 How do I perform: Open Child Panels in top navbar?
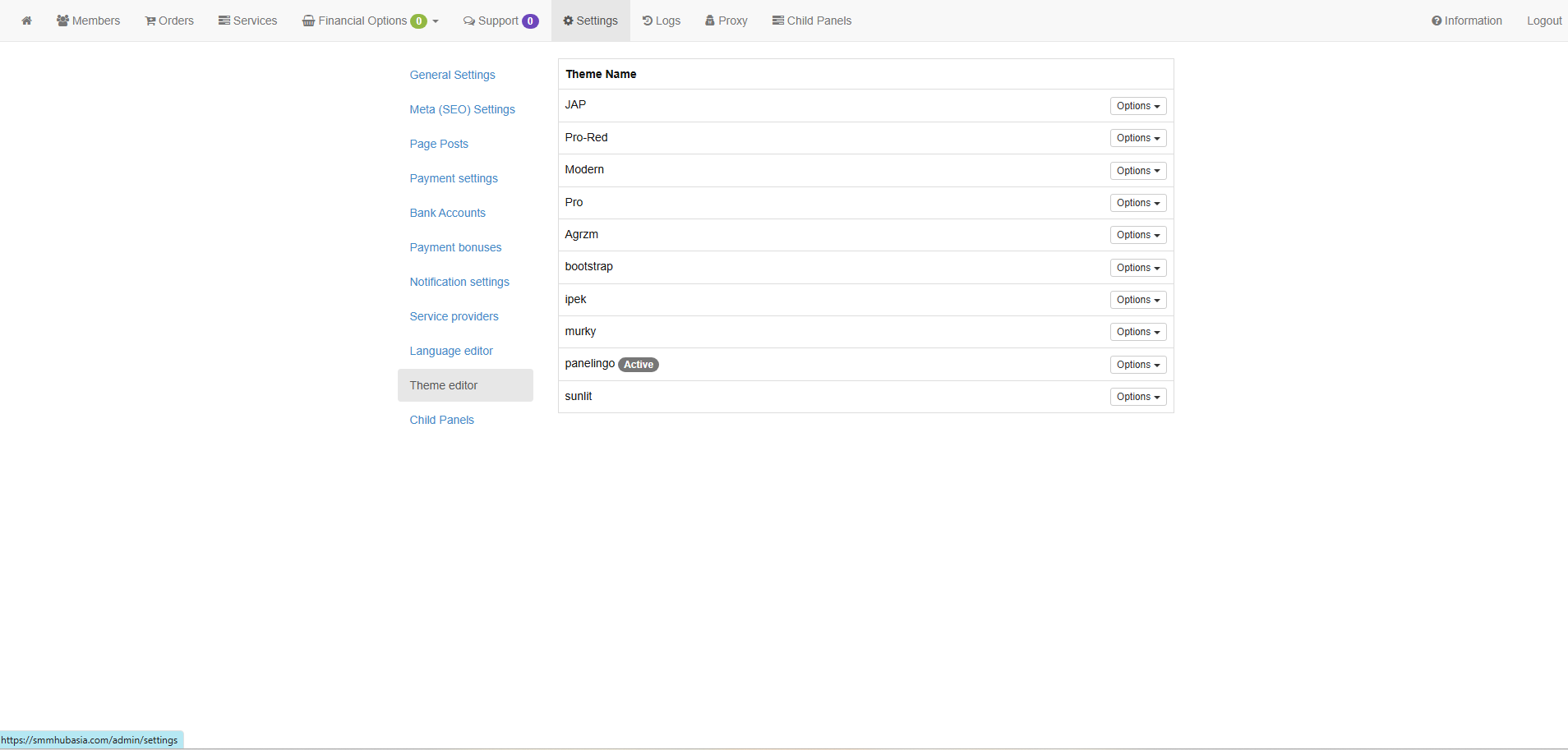pos(811,21)
